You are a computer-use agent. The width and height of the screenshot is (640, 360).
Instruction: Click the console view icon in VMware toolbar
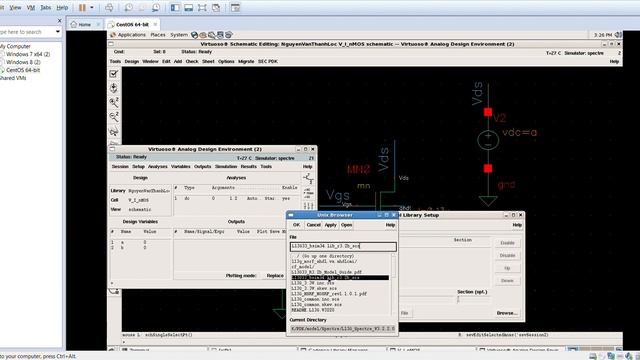(x=235, y=7)
